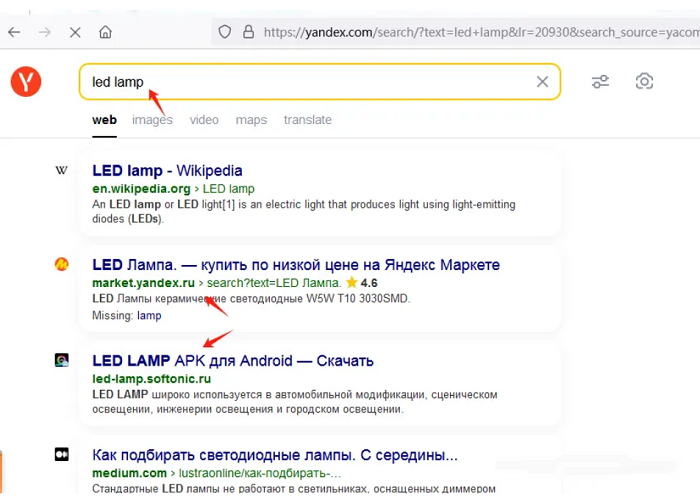Screen dimensions: 700x497
Task: Click market.yandex.ru green link
Action: pyautogui.click(x=143, y=283)
